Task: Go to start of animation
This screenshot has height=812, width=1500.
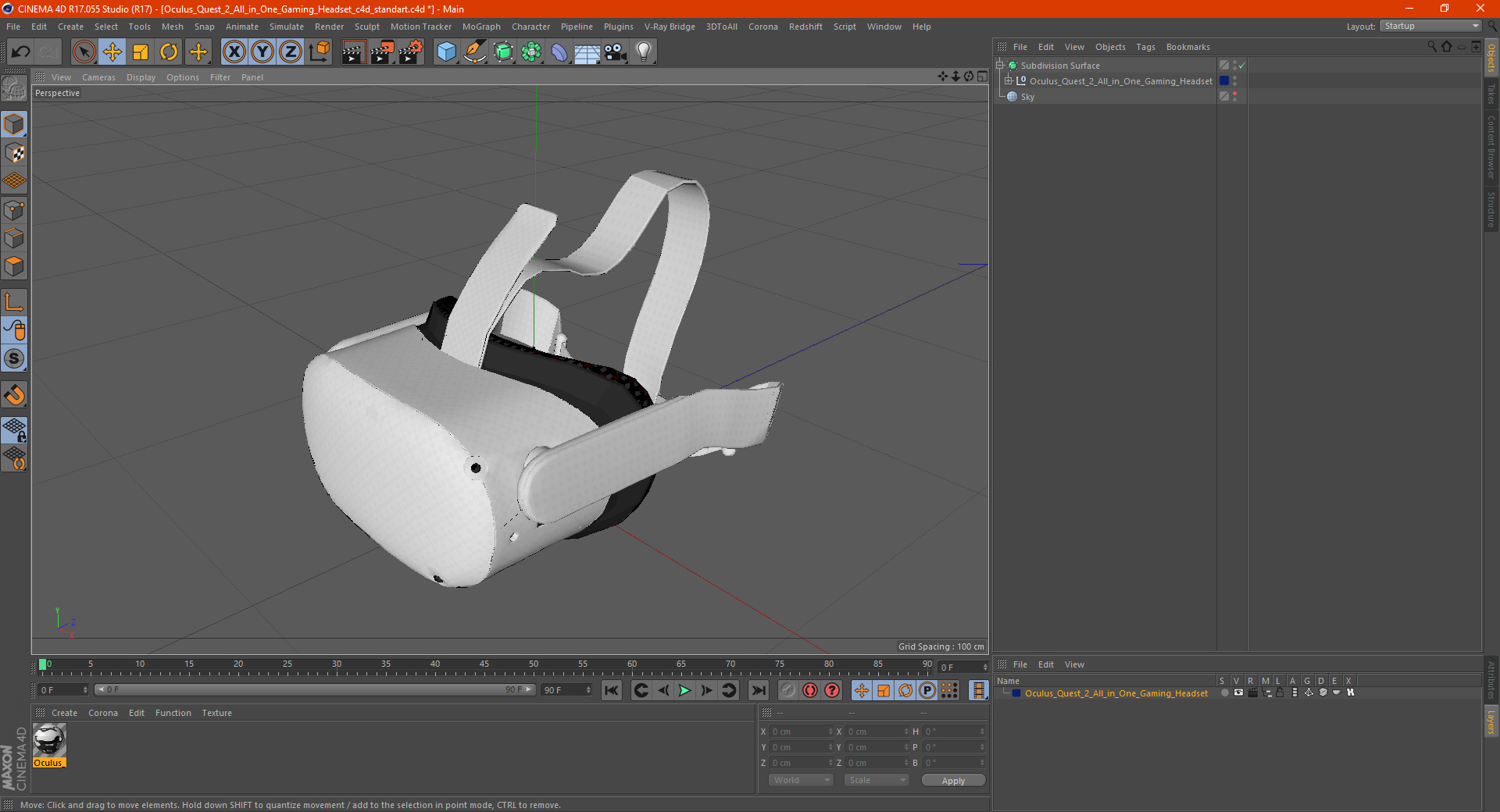Action: coord(612,690)
